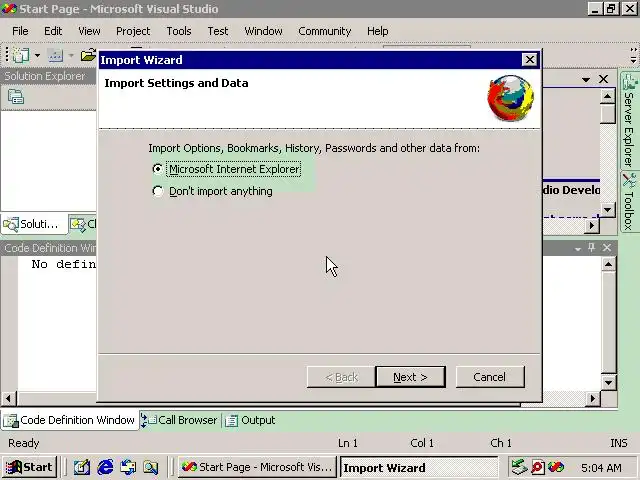Click the New Project toolbar icon

point(21,55)
